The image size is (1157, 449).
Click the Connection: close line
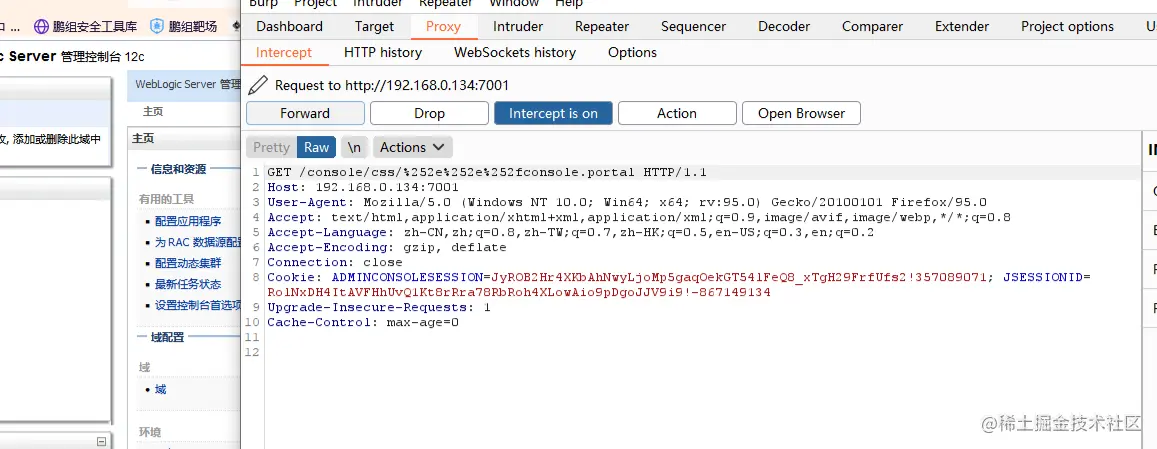[335, 262]
